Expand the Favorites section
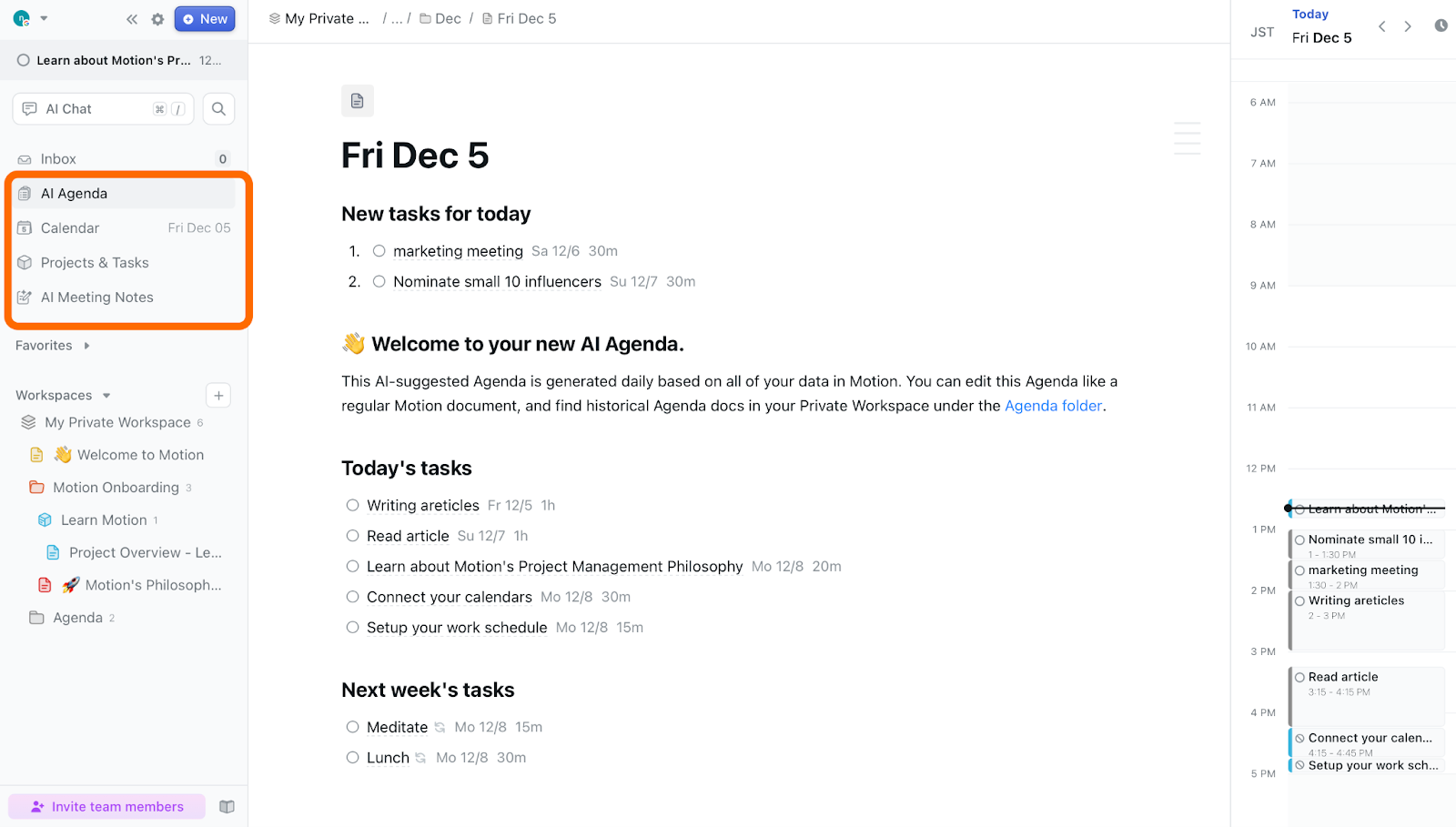 click(x=86, y=346)
